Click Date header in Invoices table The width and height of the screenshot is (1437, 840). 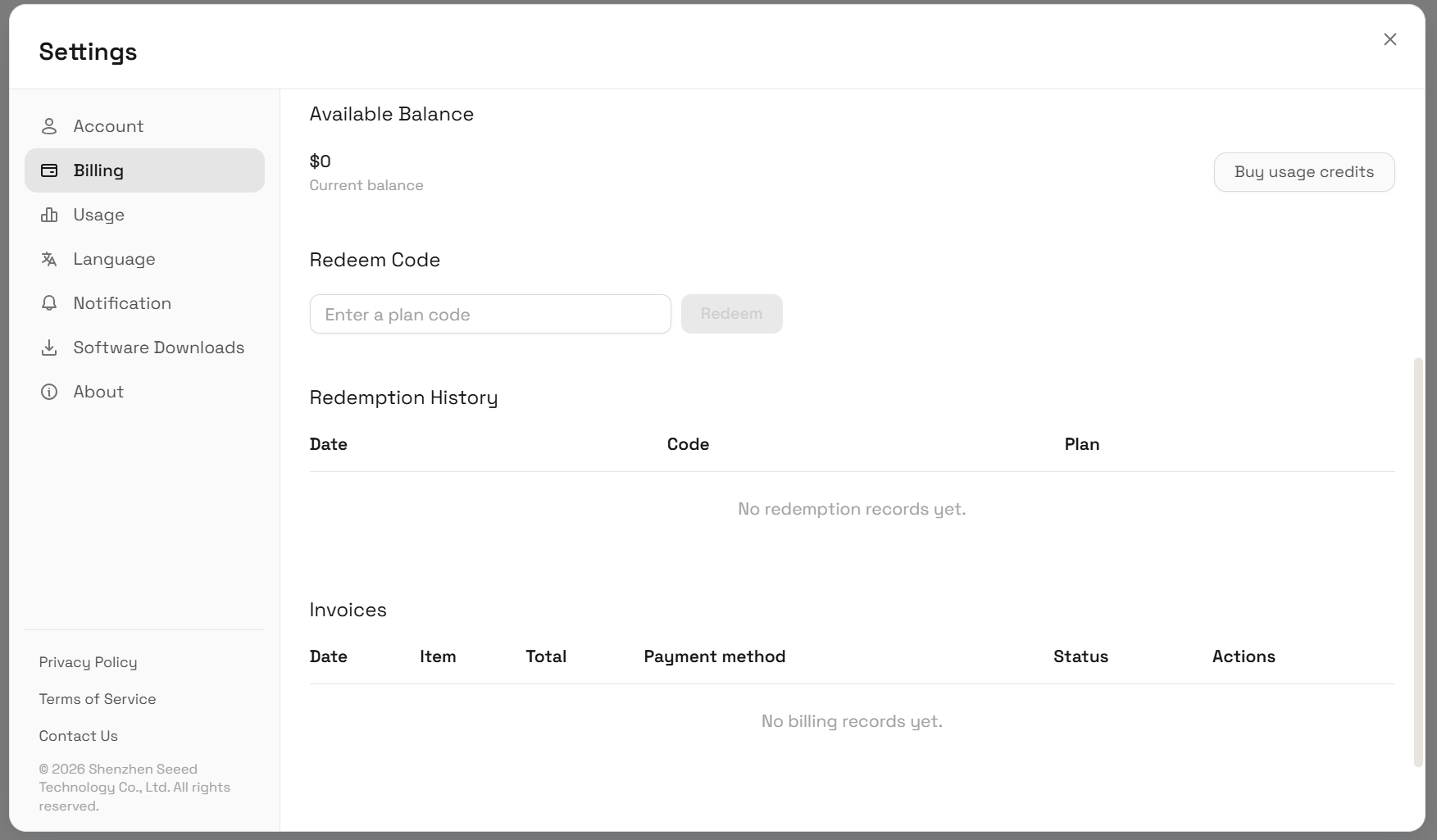click(329, 656)
